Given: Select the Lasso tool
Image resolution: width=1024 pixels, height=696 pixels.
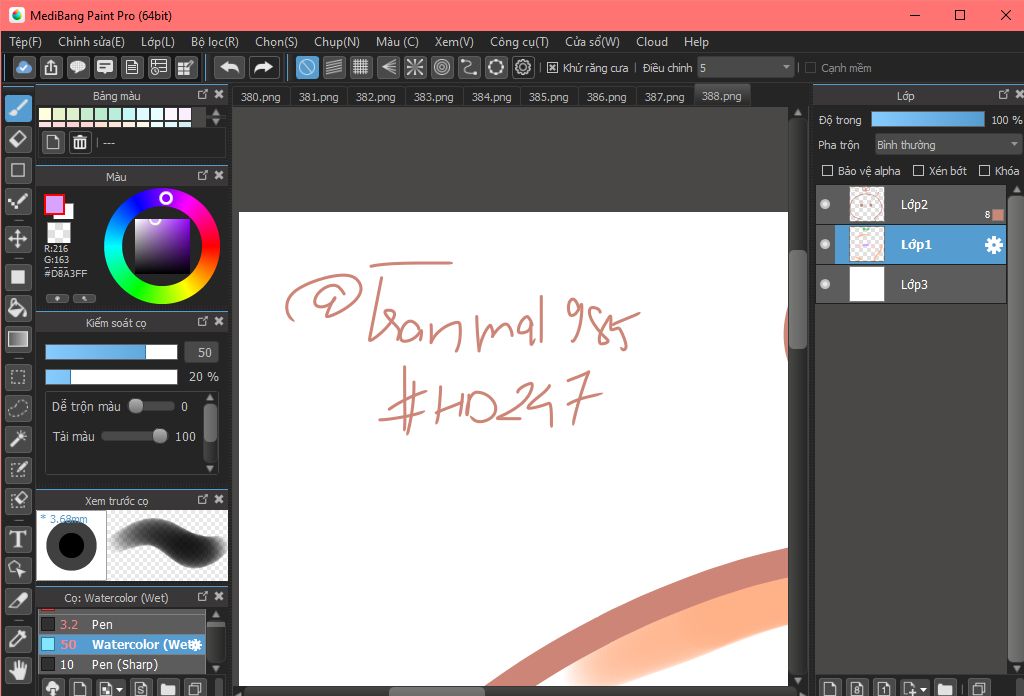Looking at the screenshot, I should click(x=18, y=408).
